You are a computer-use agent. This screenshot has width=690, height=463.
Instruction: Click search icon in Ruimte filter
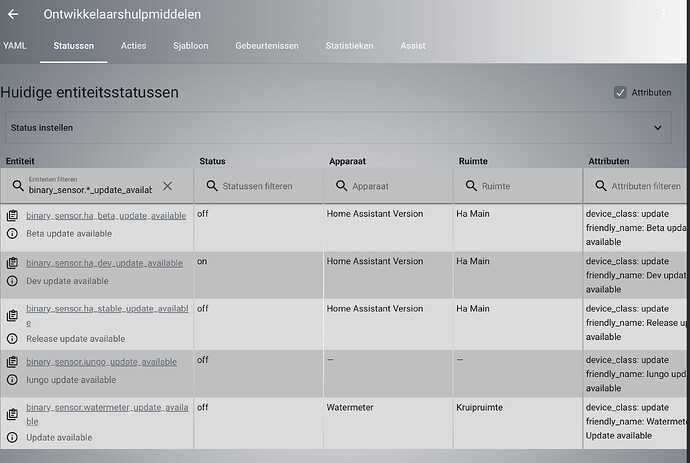[471, 186]
